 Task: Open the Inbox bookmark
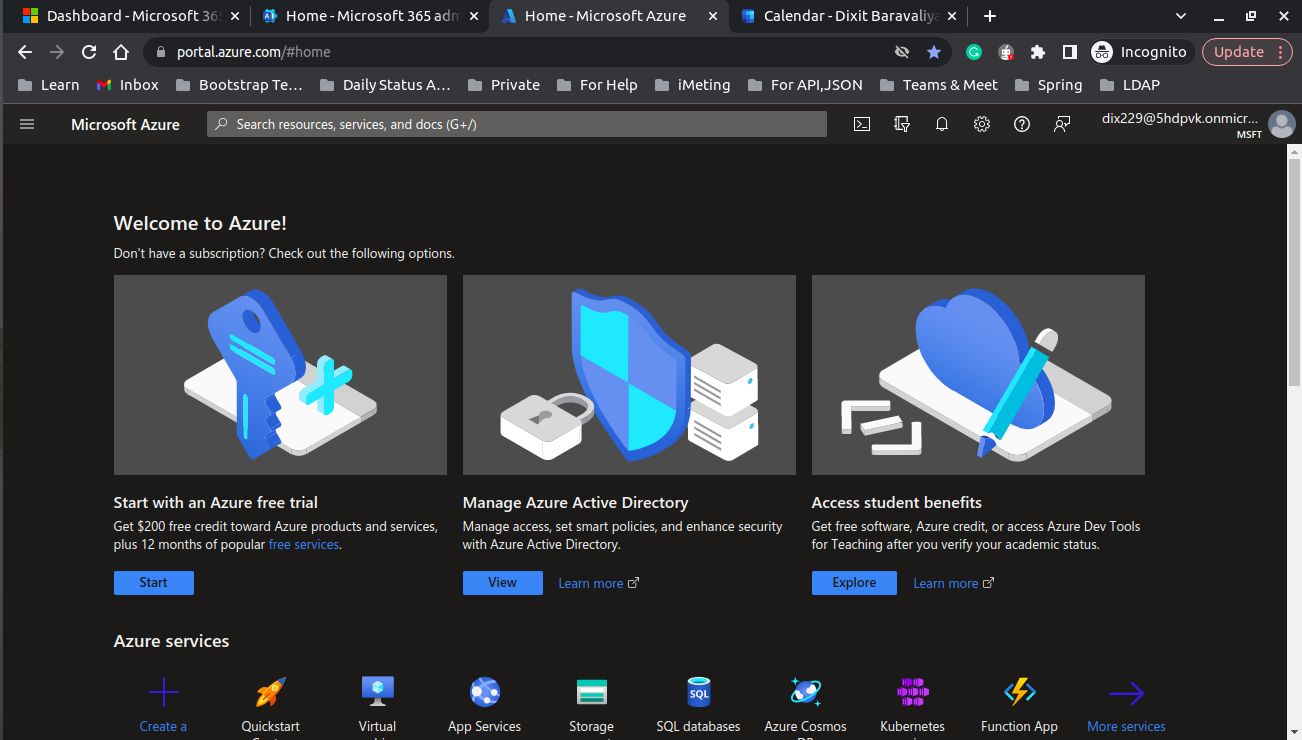pos(127,85)
